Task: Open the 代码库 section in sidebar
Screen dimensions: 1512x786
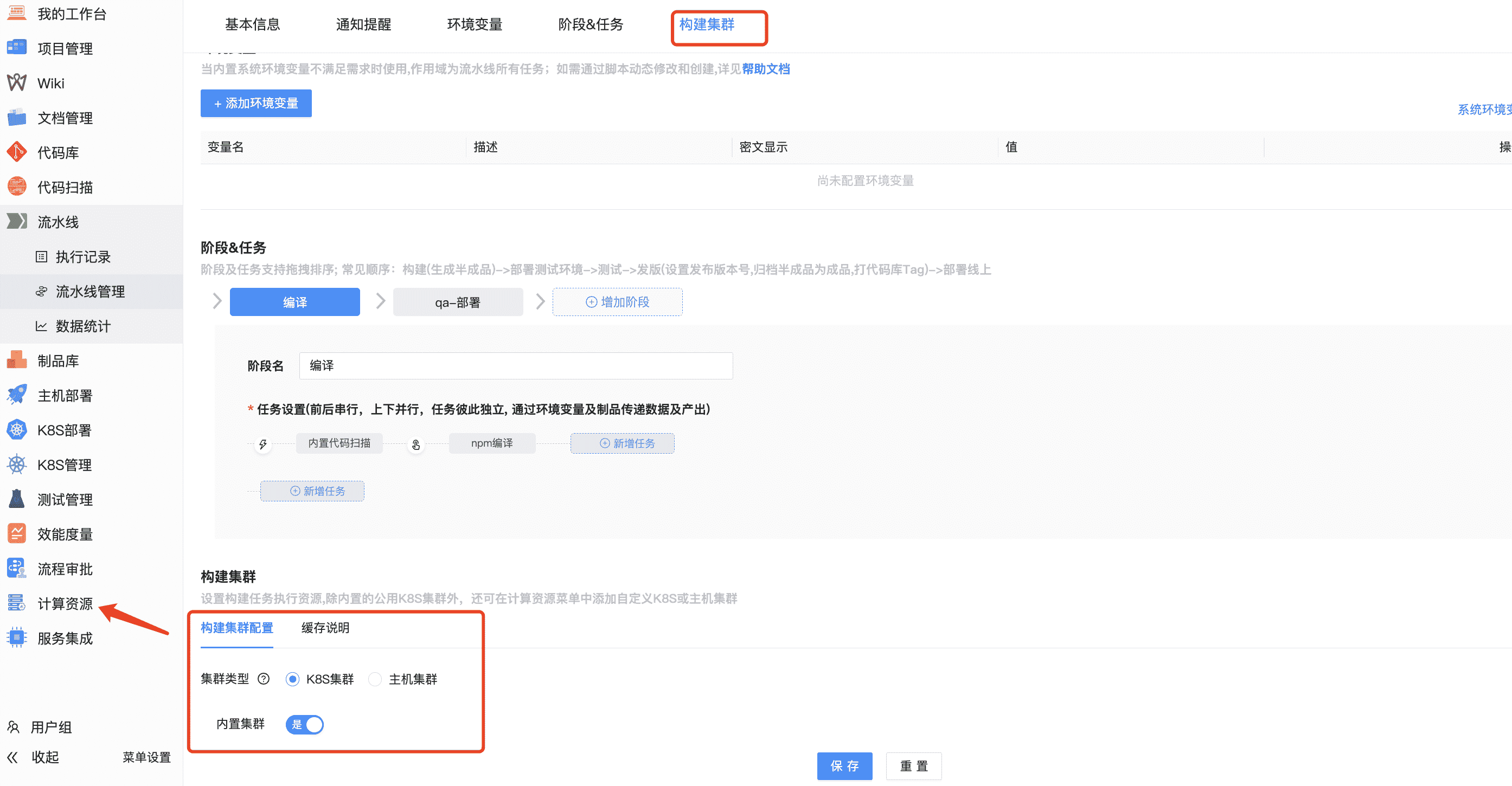Action: (56, 152)
